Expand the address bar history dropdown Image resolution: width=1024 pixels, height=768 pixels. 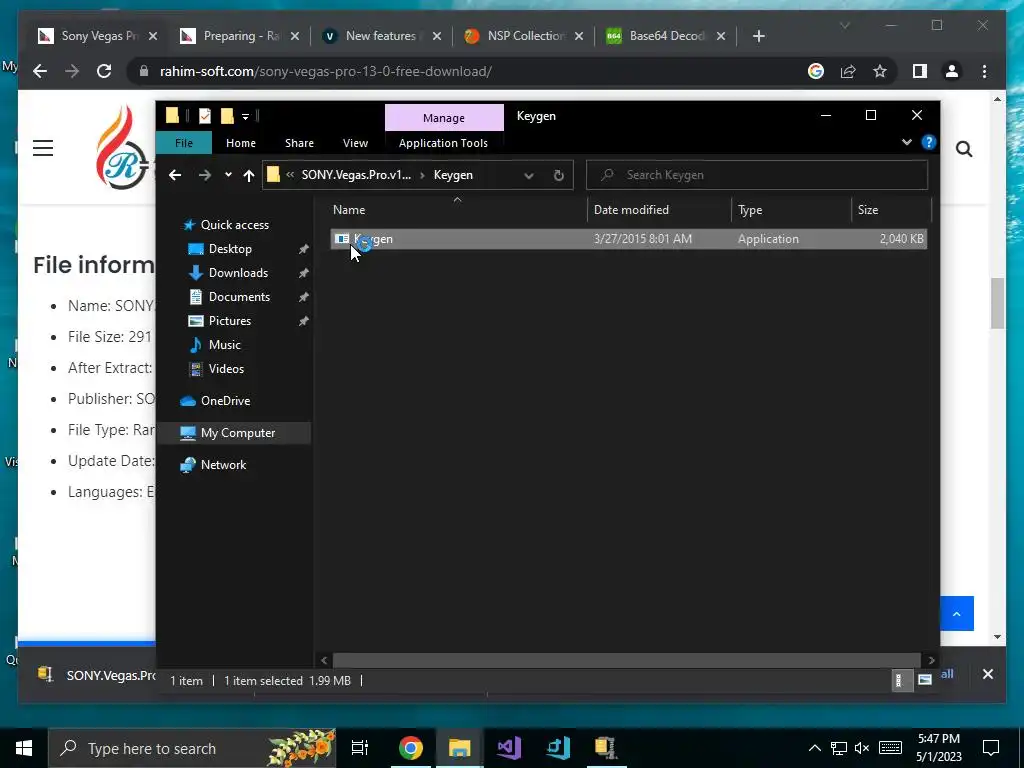pos(529,175)
